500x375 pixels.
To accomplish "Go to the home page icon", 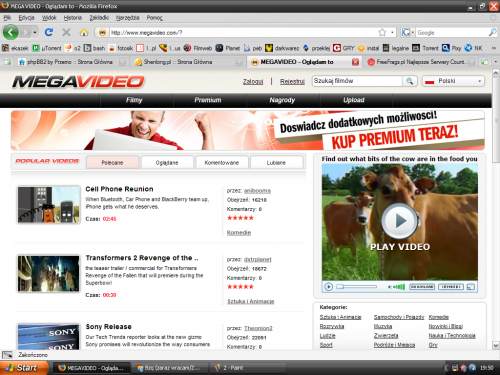I will 84,32.
